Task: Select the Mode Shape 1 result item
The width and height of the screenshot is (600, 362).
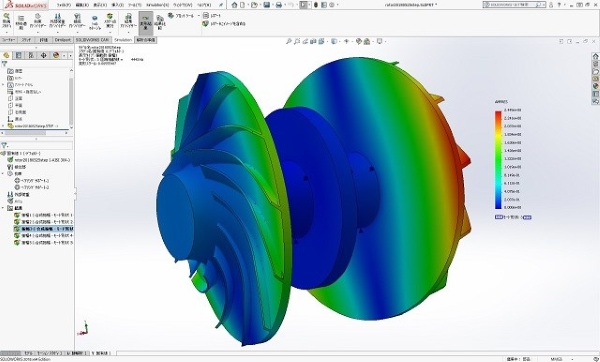Action: click(x=43, y=215)
